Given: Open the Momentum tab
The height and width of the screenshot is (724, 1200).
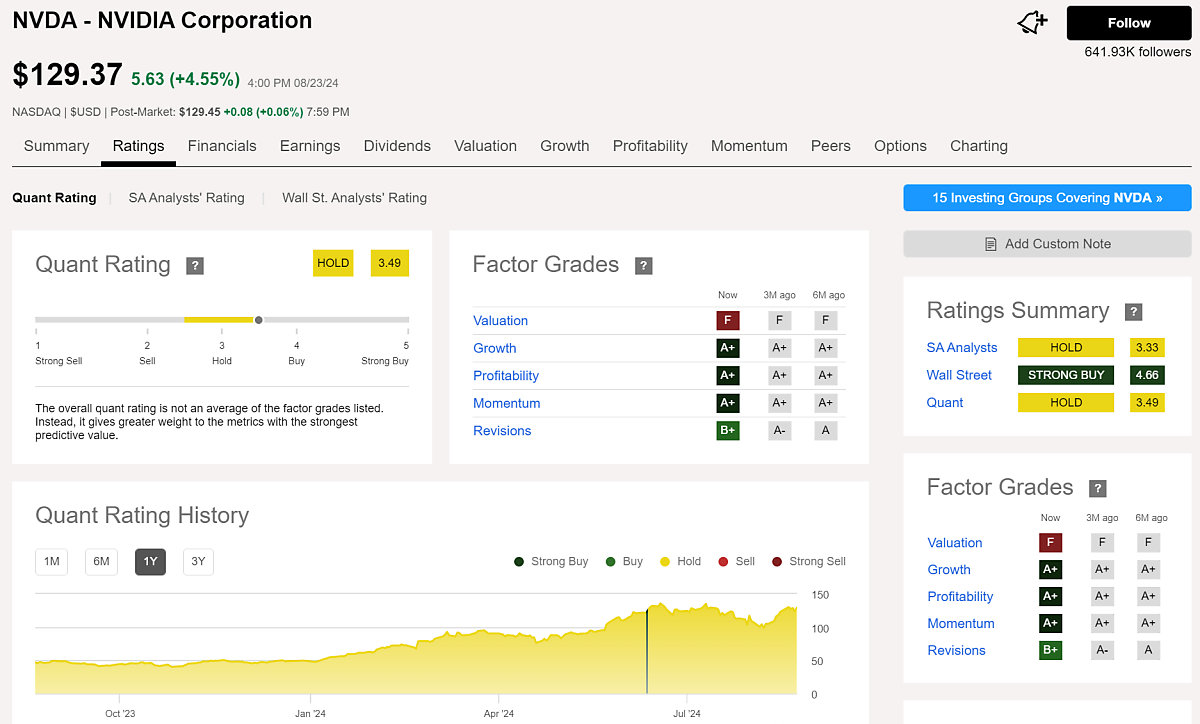Looking at the screenshot, I should [x=749, y=146].
